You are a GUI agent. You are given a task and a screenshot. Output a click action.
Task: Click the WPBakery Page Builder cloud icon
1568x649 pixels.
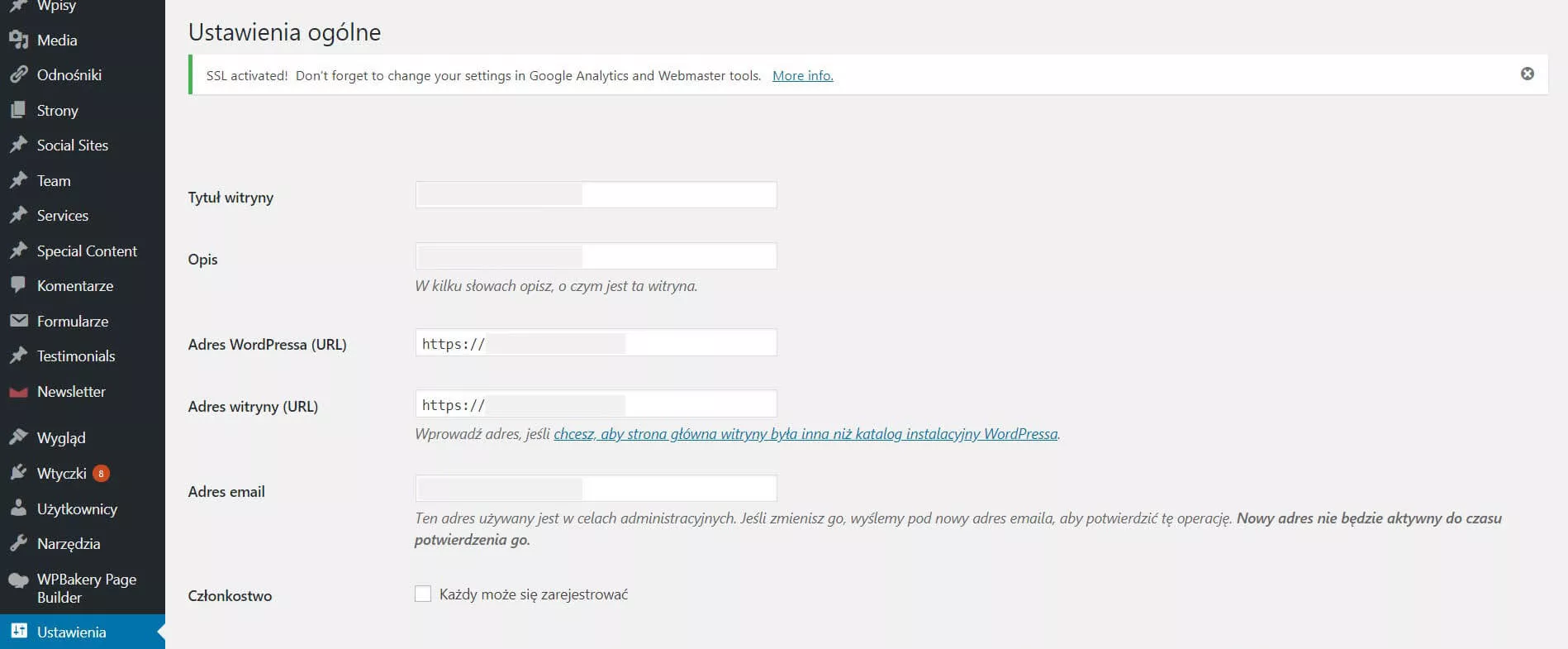tap(18, 580)
